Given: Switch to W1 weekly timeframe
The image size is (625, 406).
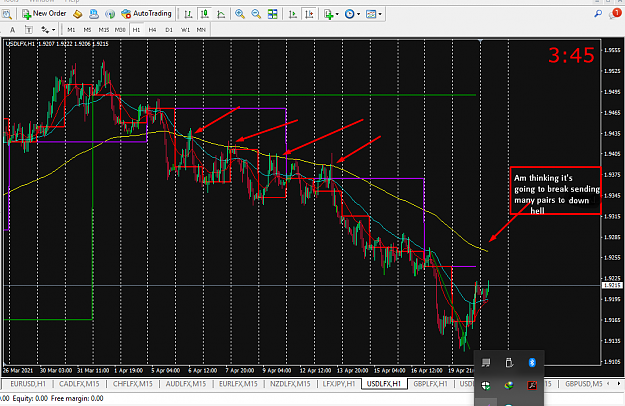Looking at the screenshot, I should [x=185, y=30].
